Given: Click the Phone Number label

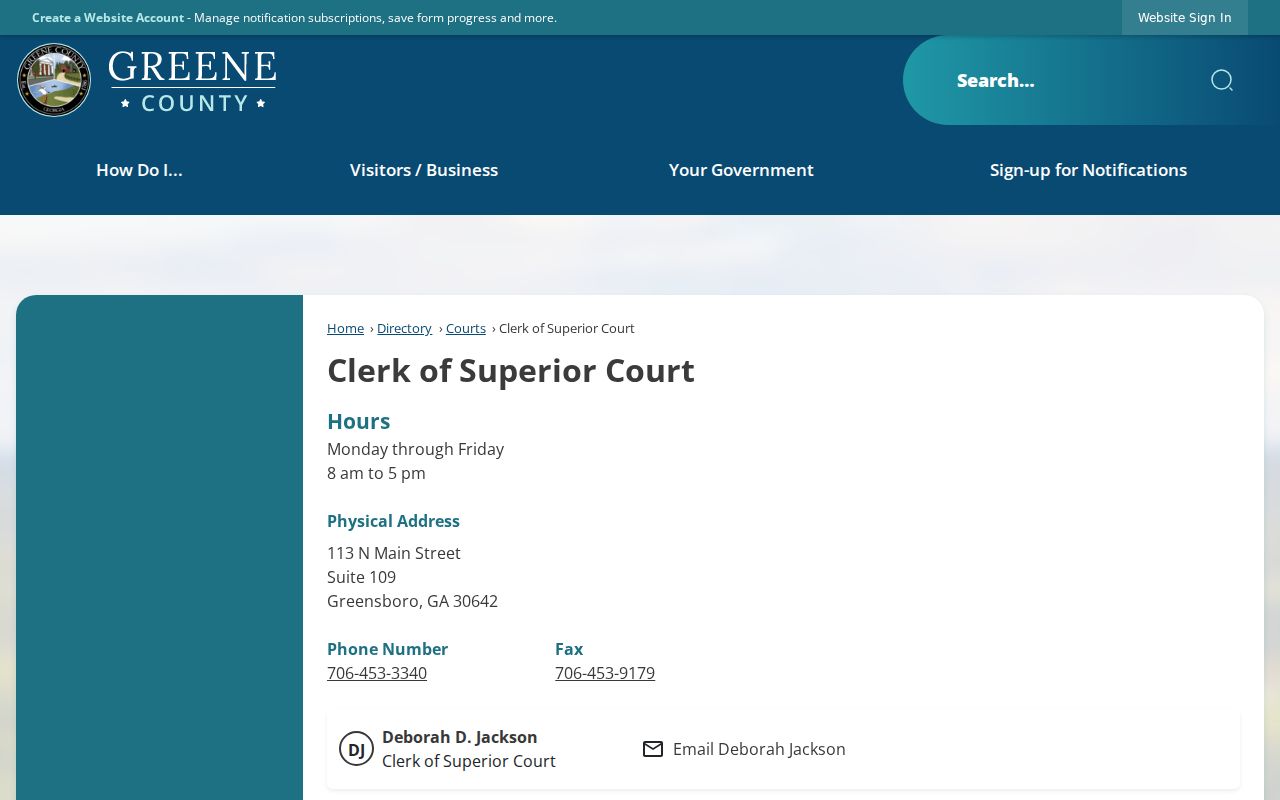Looking at the screenshot, I should pyautogui.click(x=387, y=649).
